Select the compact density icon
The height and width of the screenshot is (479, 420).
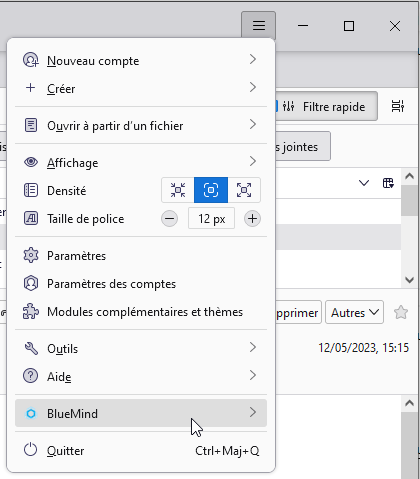178,190
